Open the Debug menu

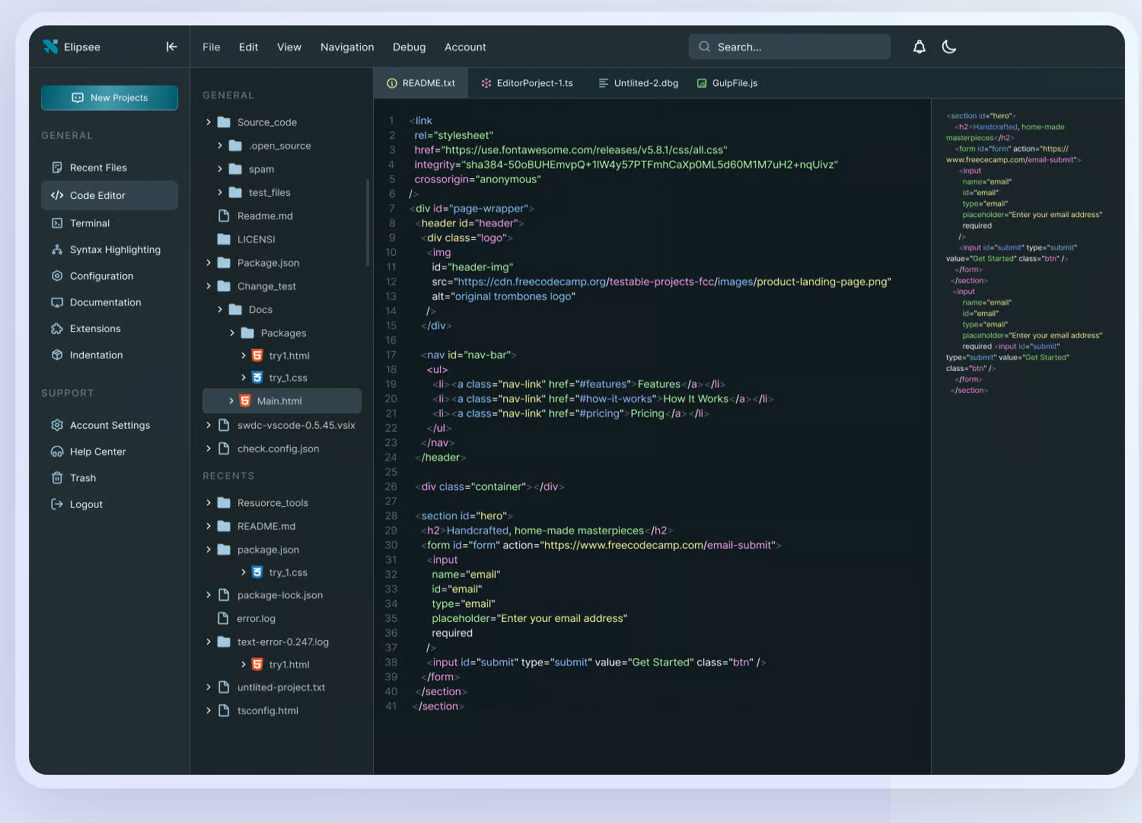pyautogui.click(x=409, y=47)
